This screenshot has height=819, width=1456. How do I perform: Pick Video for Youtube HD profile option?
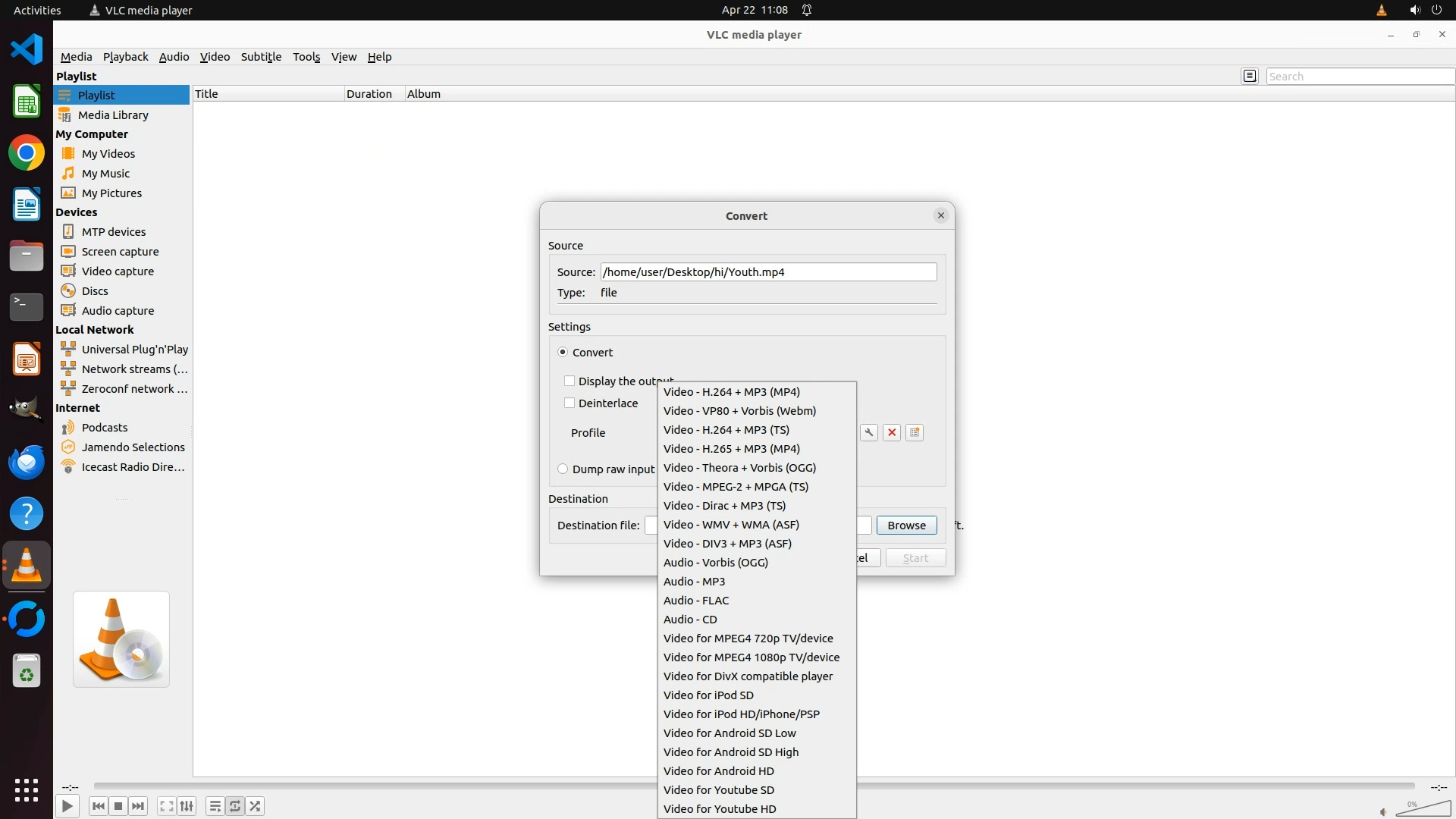(719, 809)
